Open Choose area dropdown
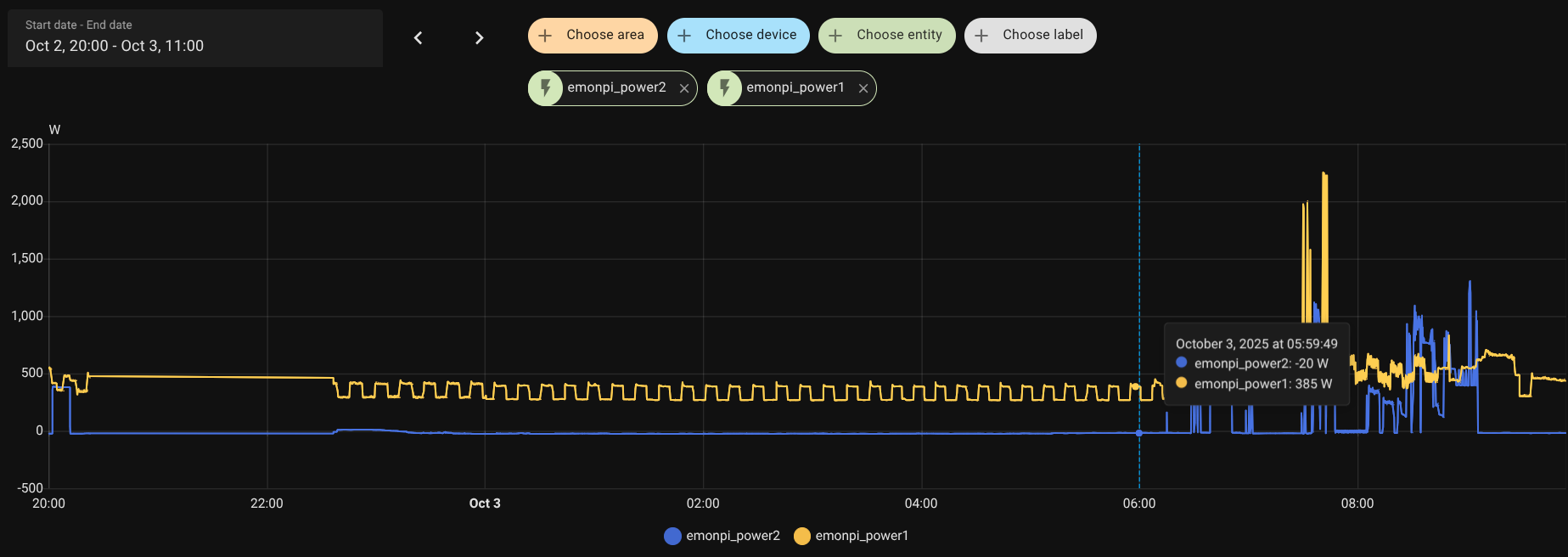Viewport: 1568px width, 557px height. tap(604, 36)
